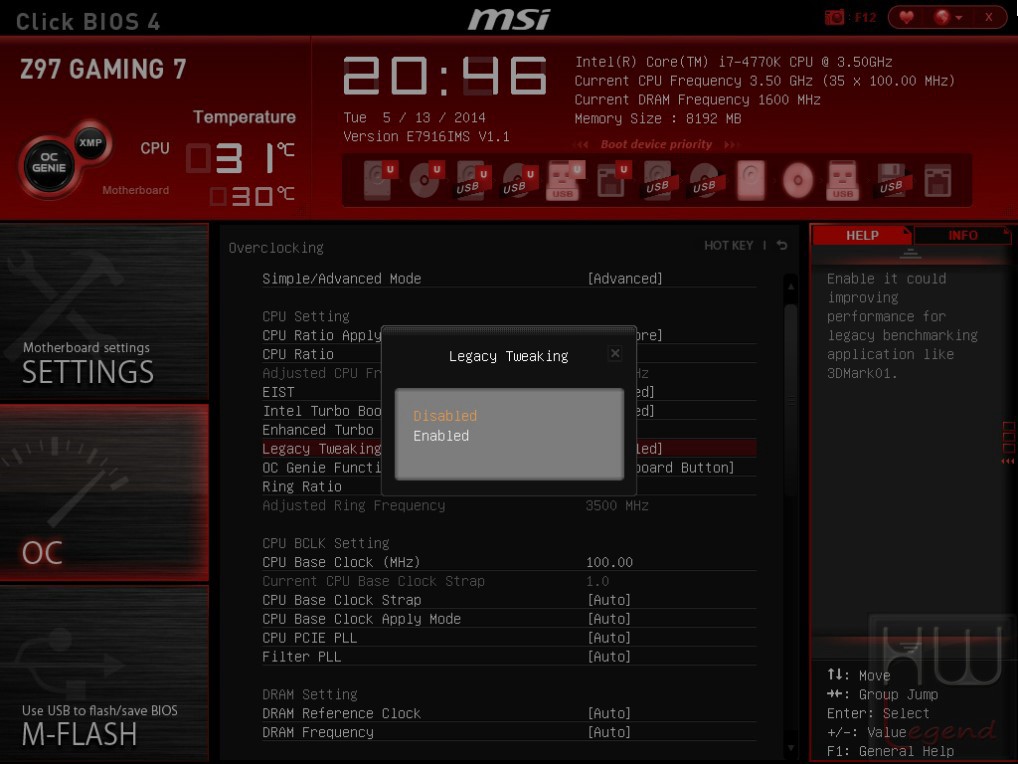Screen dimensions: 1018x764
Task: Click right arrows beside Boot device priority
Action: pos(731,145)
